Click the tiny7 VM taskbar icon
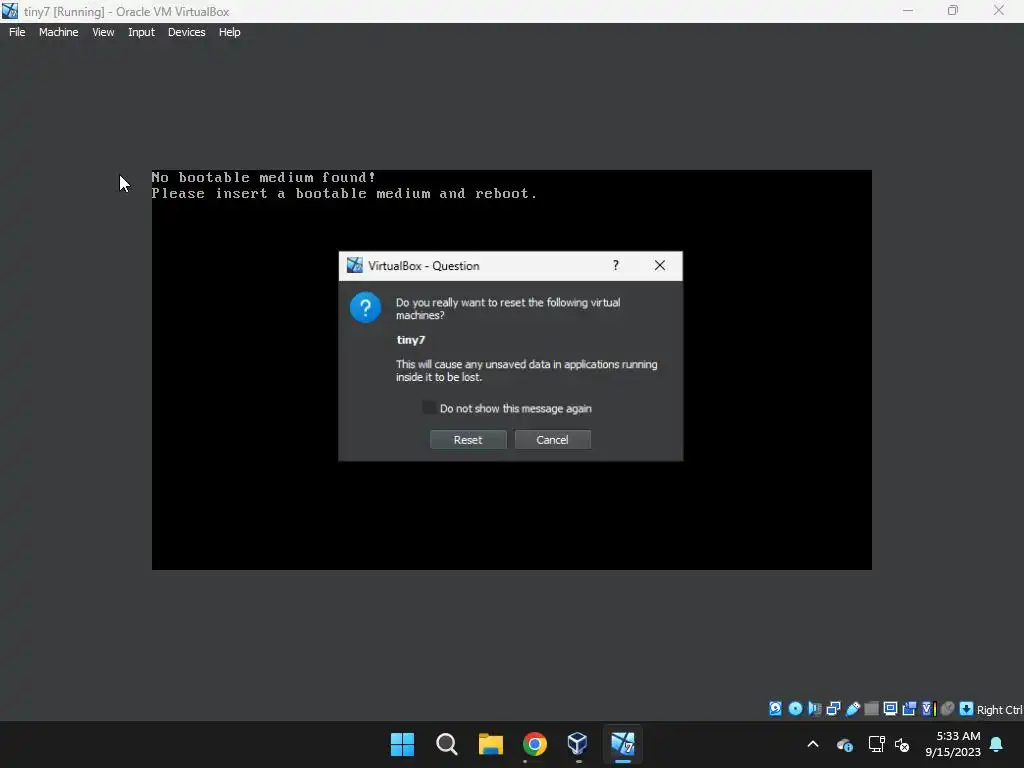This screenshot has width=1024, height=768. [x=622, y=744]
